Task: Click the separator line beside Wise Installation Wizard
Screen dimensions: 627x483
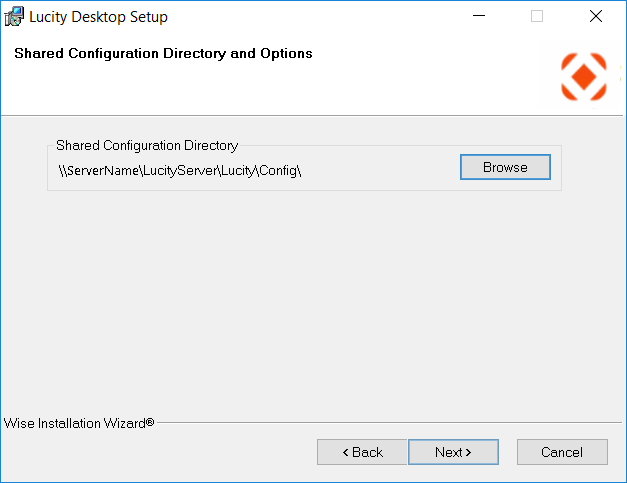Action: (x=390, y=423)
